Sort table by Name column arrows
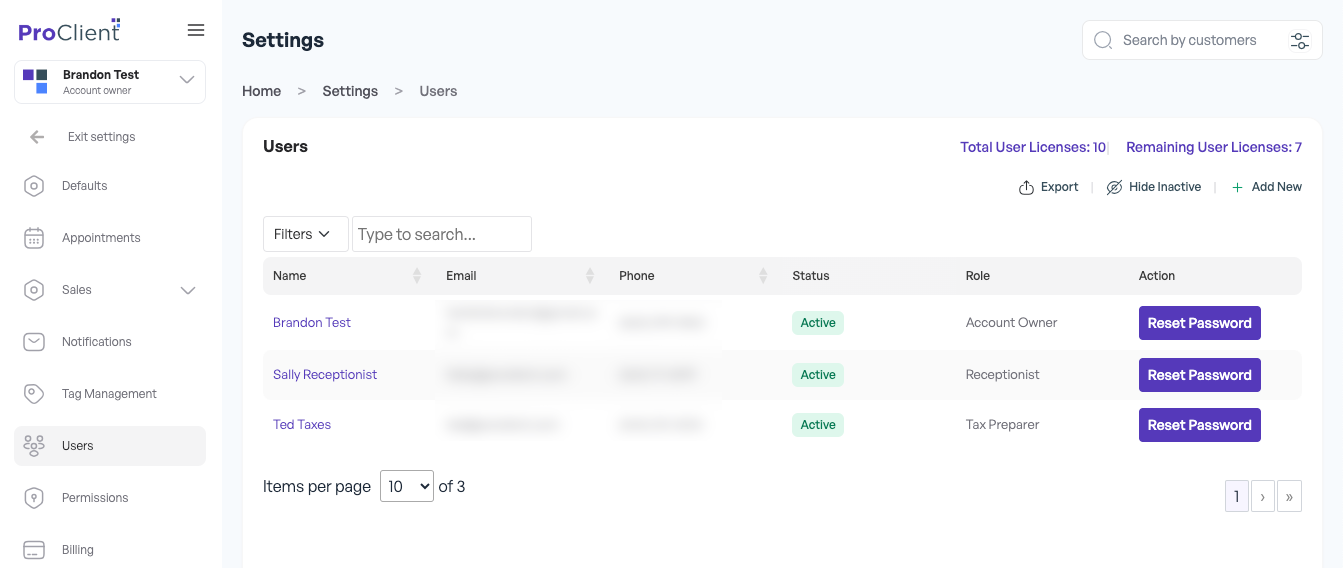The height and width of the screenshot is (568, 1343). point(417,276)
